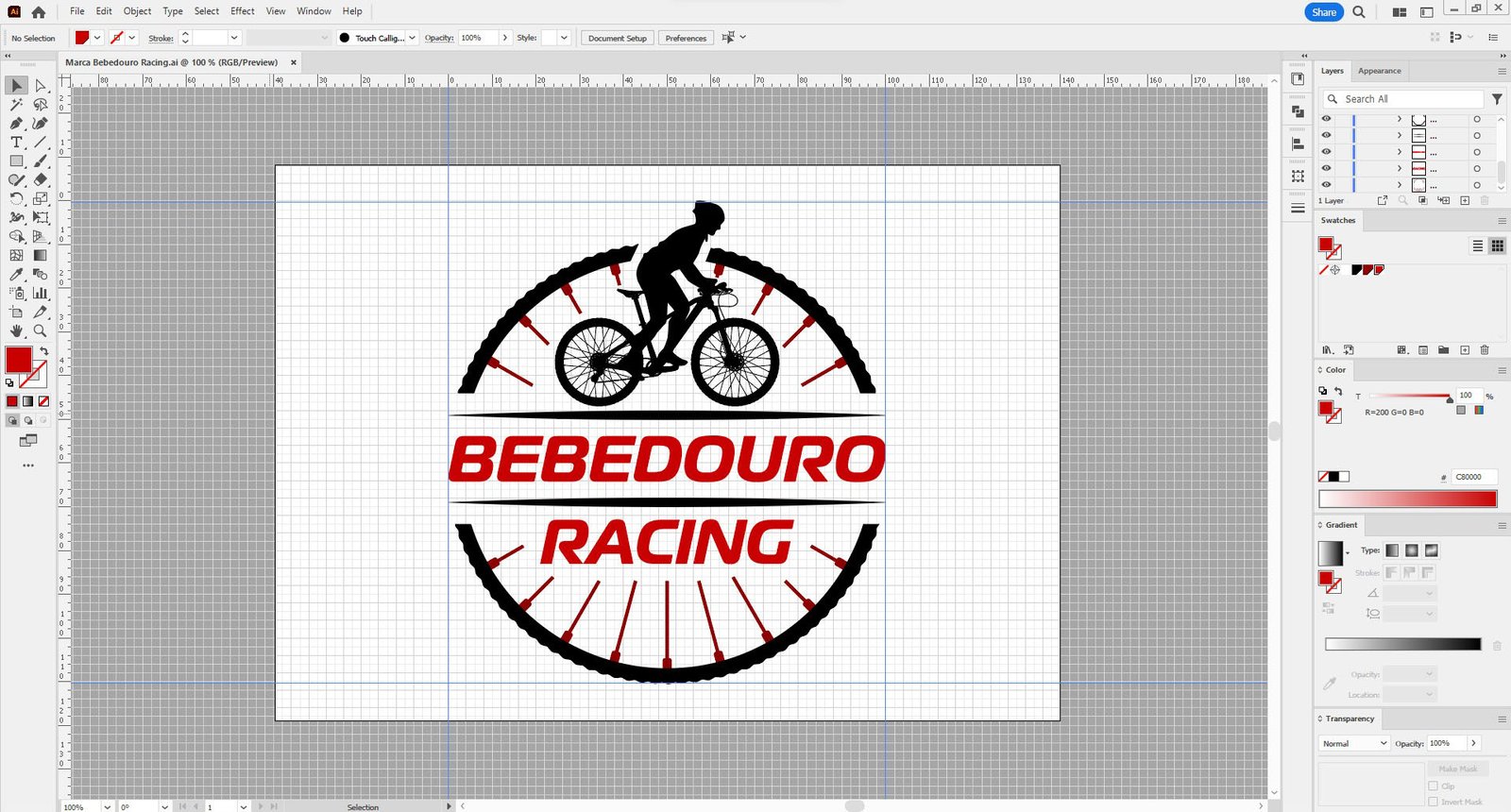Screen dimensions: 1511x812
Task: Open Preferences button
Action: (x=686, y=38)
